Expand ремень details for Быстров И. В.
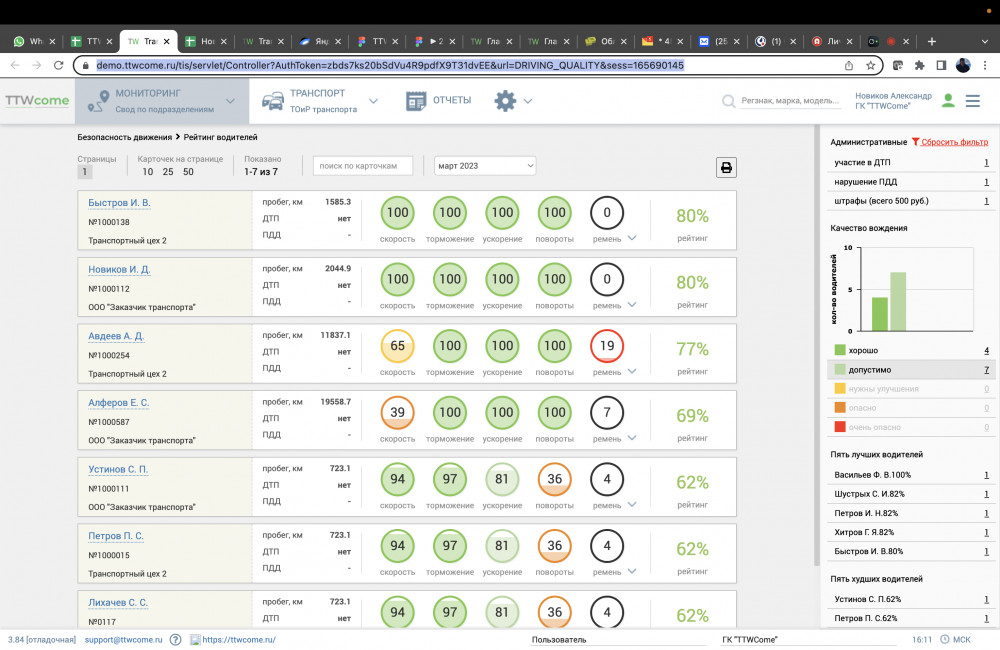The height and width of the screenshot is (650, 1000). tap(632, 238)
